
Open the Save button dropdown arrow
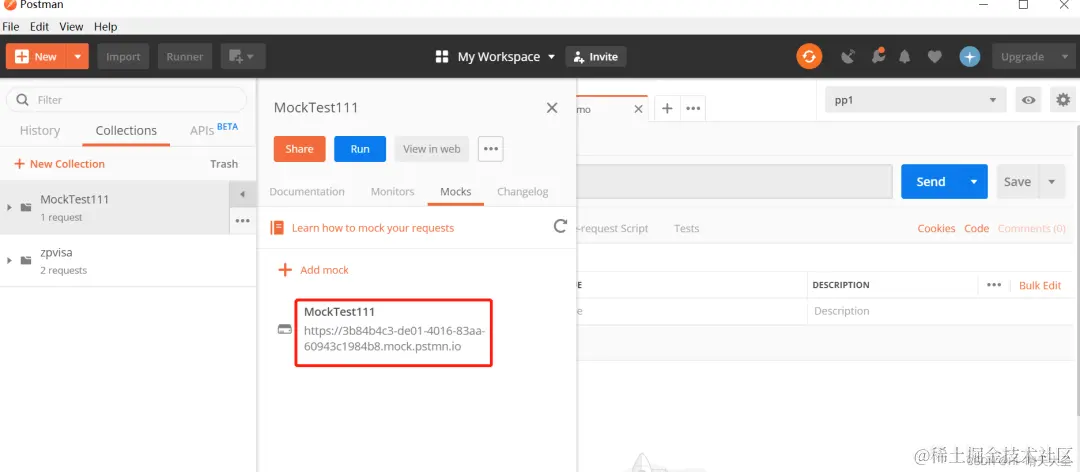coord(1051,182)
